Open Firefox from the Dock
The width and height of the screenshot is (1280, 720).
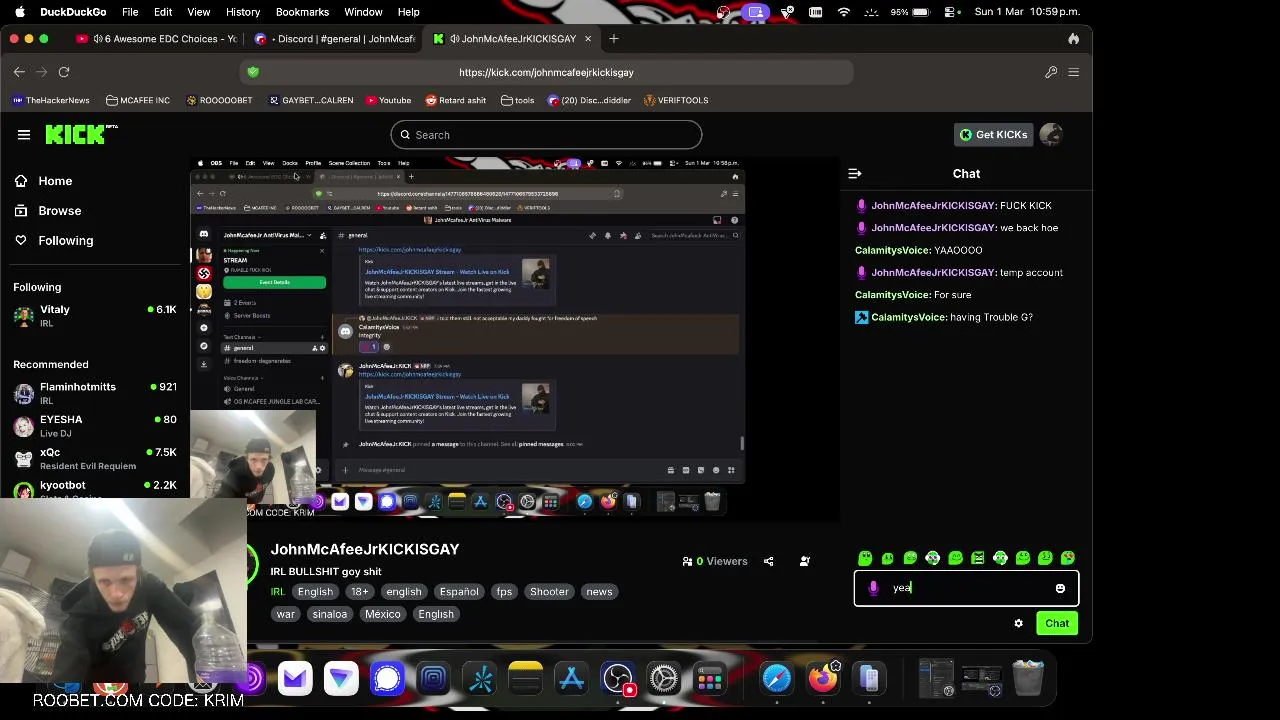823,680
